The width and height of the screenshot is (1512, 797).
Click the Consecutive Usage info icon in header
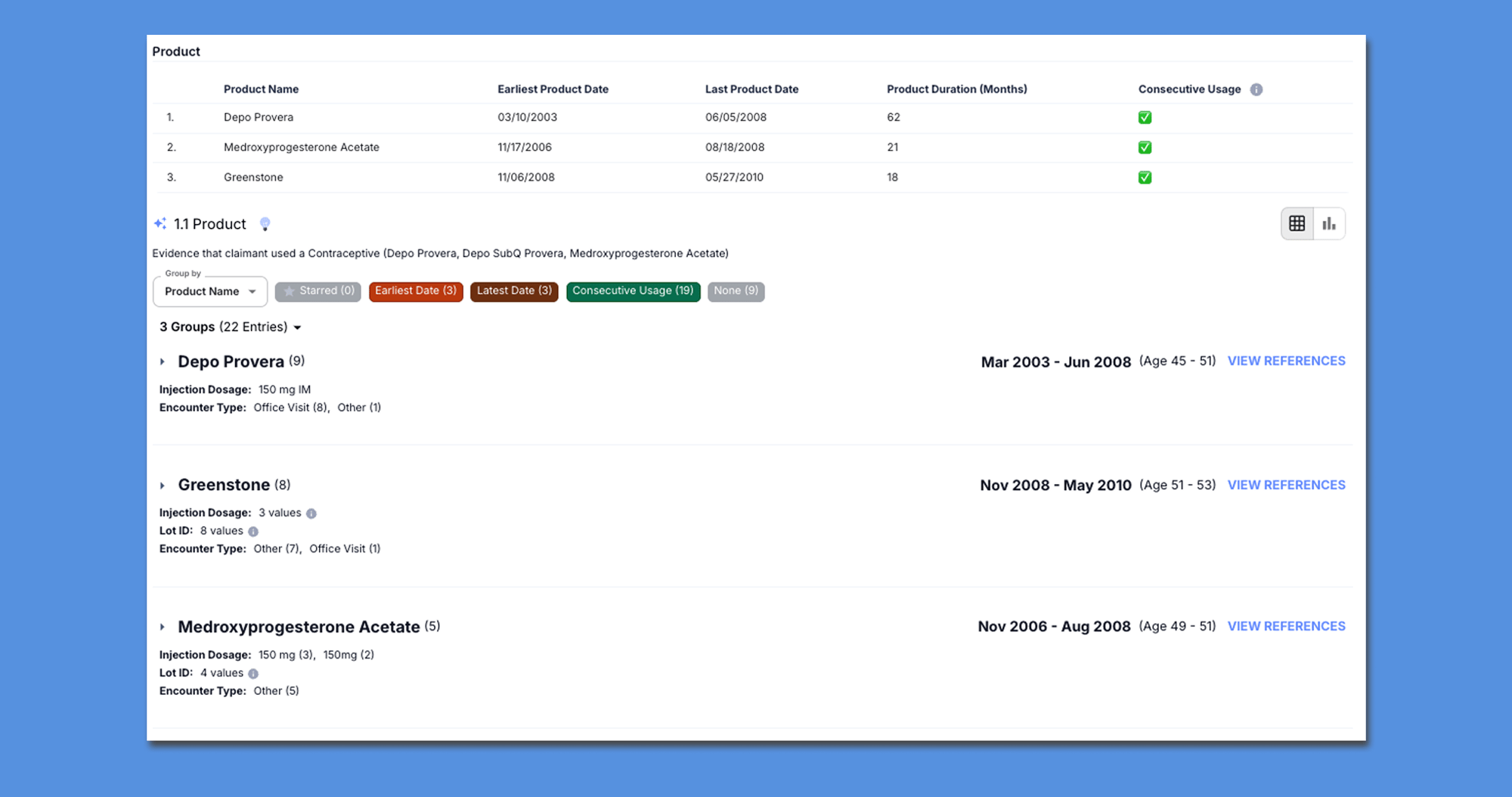1256,89
